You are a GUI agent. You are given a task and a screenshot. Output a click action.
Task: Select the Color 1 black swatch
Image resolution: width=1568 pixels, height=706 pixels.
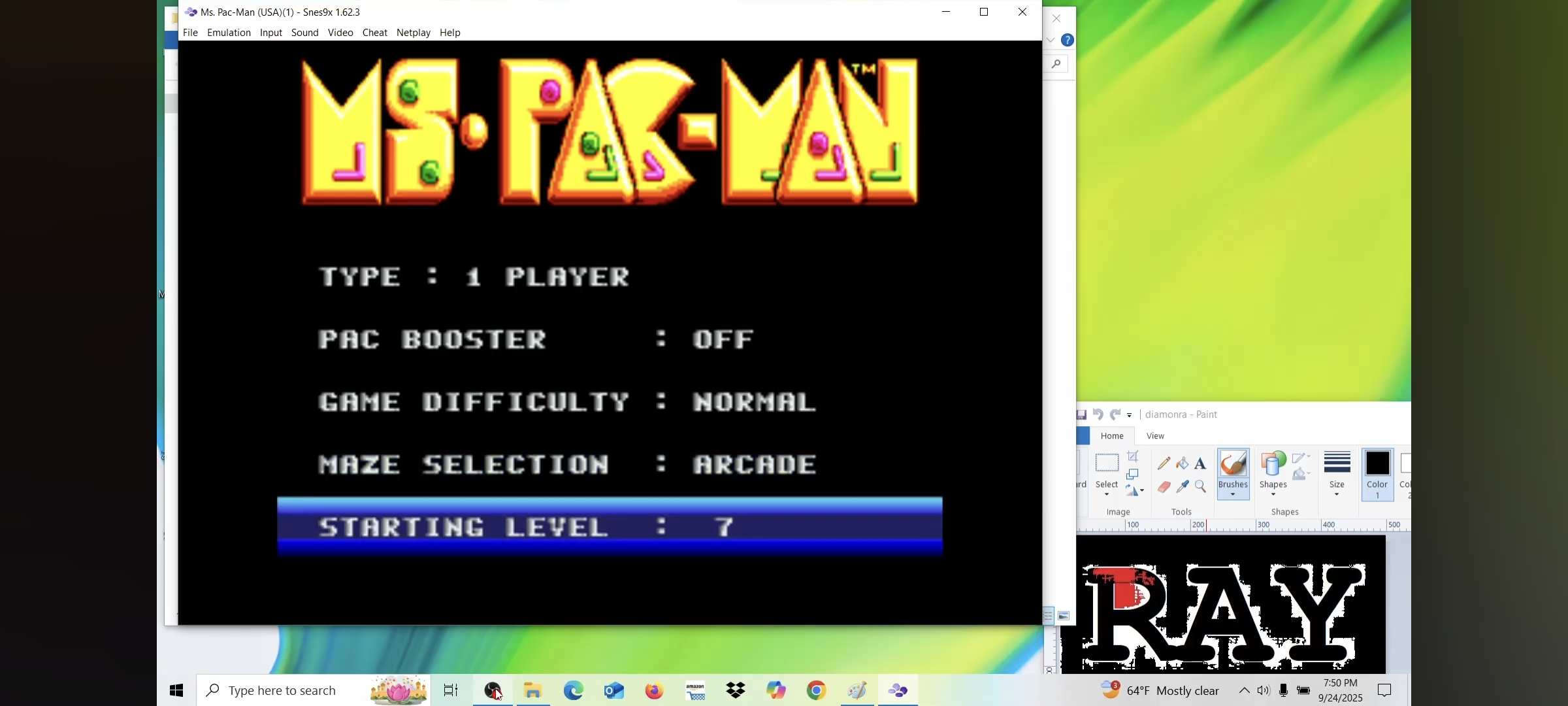(x=1378, y=464)
